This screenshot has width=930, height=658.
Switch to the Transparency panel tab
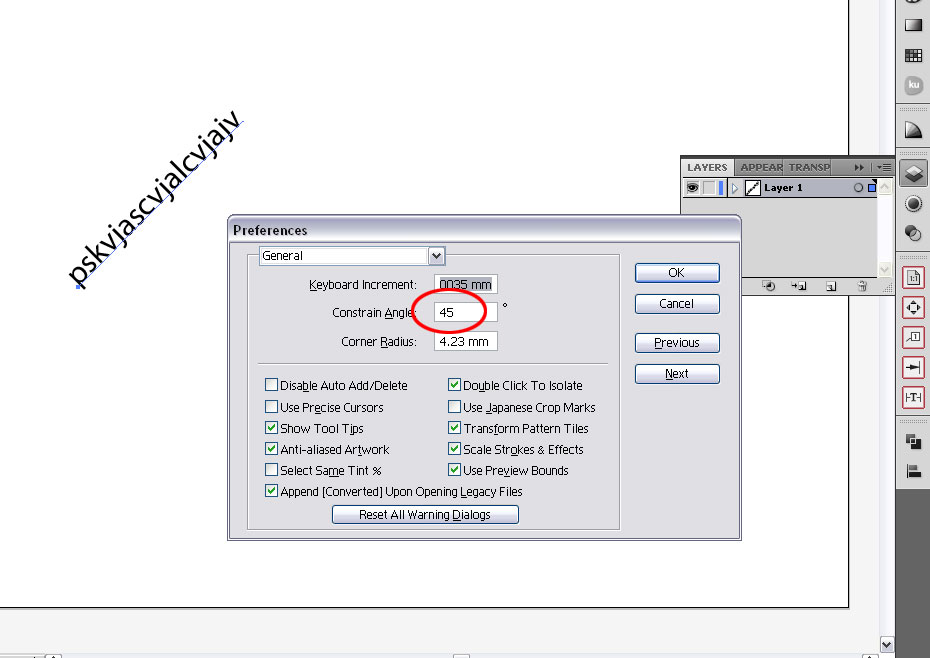coord(808,167)
